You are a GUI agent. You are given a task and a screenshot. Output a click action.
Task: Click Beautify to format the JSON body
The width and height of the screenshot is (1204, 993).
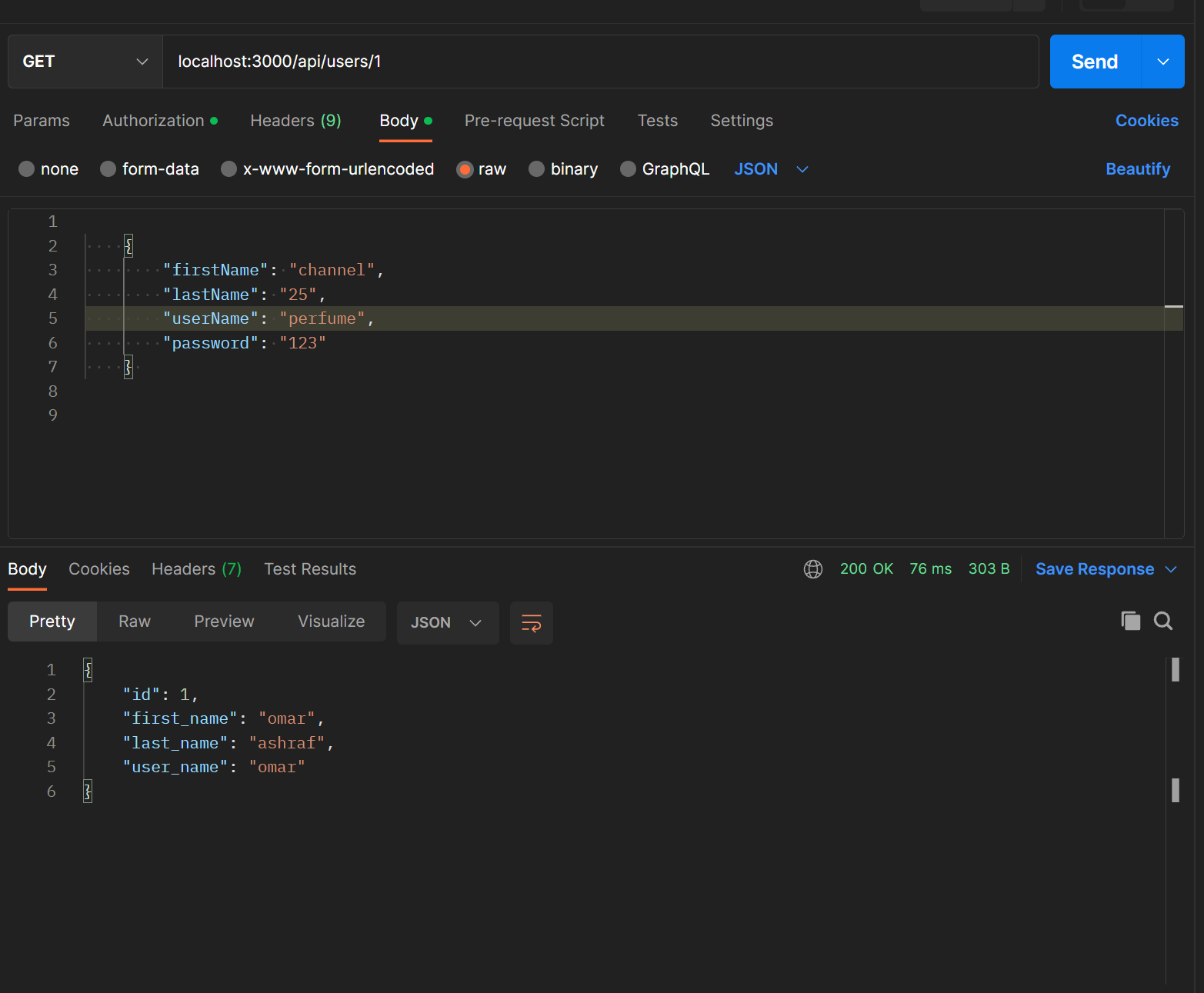[1138, 169]
